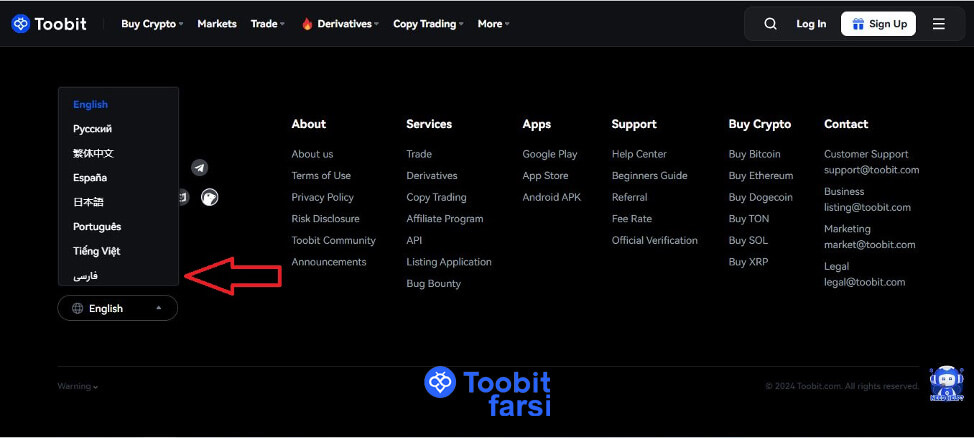Click the Telegram social icon
Image resolution: width=974 pixels, height=439 pixels.
tap(199, 168)
